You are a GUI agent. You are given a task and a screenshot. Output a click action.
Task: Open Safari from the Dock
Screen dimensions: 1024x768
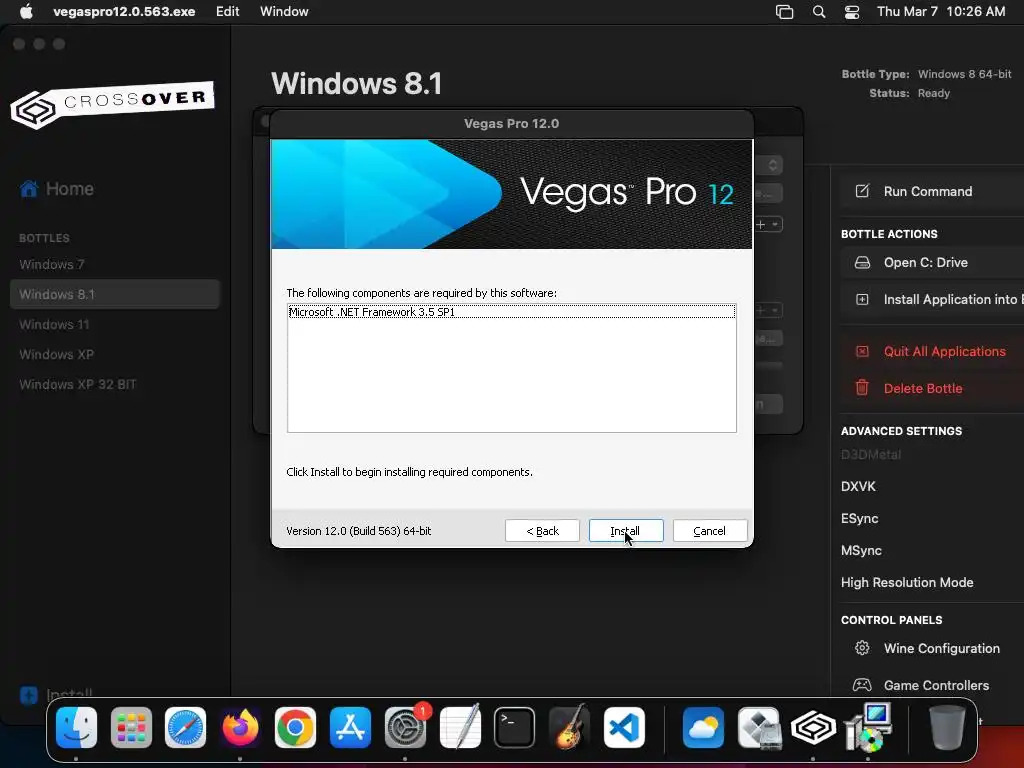pos(185,728)
